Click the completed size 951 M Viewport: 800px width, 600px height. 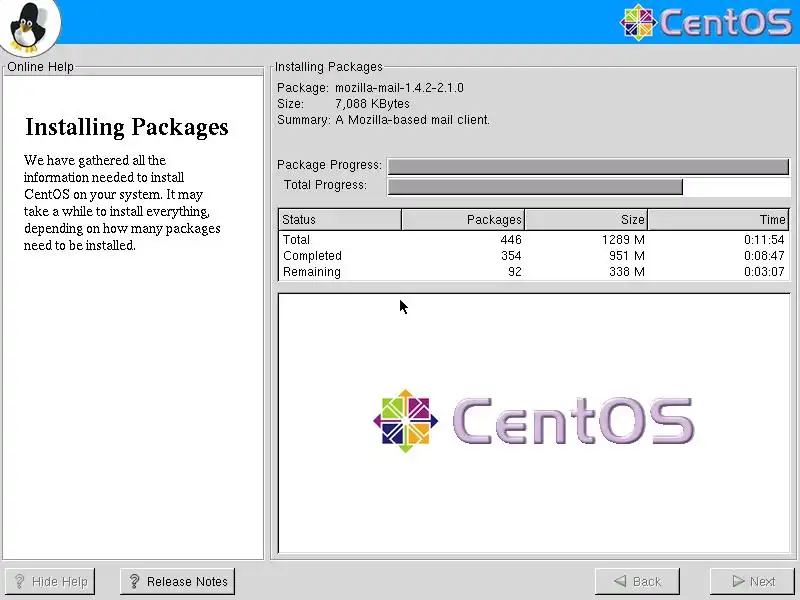[627, 256]
